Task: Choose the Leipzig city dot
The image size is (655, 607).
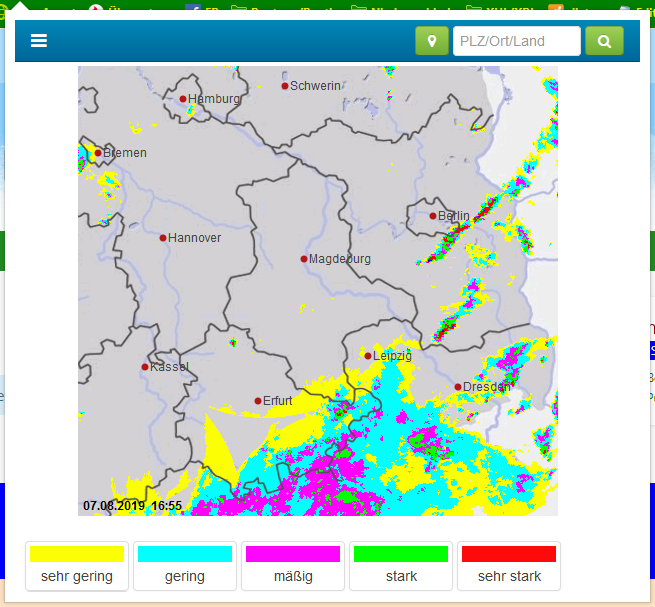Action: [367, 356]
